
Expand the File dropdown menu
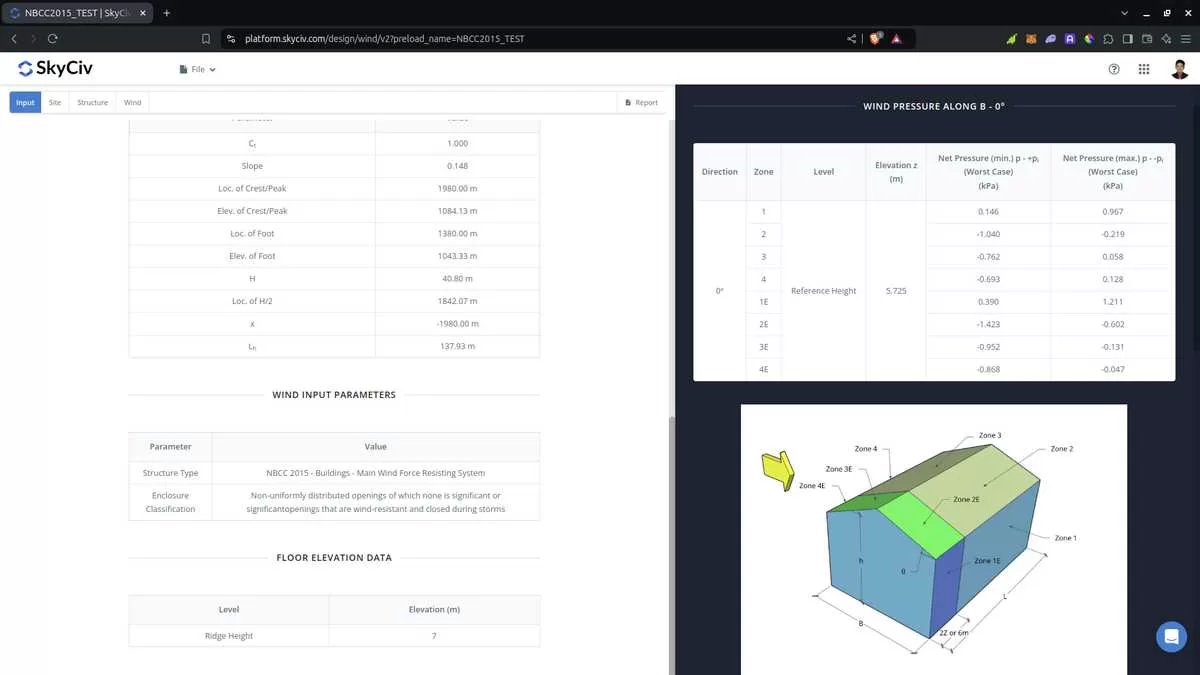[x=197, y=70]
